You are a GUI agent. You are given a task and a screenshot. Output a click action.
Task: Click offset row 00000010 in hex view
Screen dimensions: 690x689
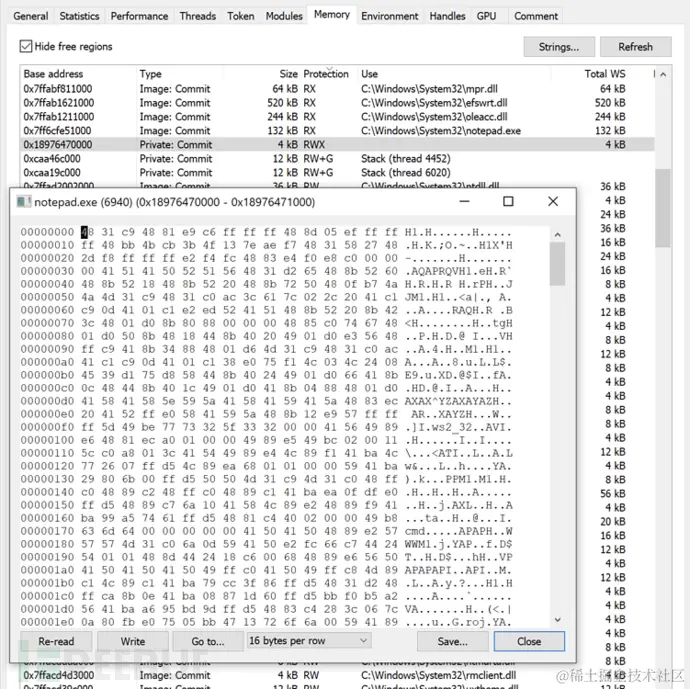pyautogui.click(x=266, y=245)
